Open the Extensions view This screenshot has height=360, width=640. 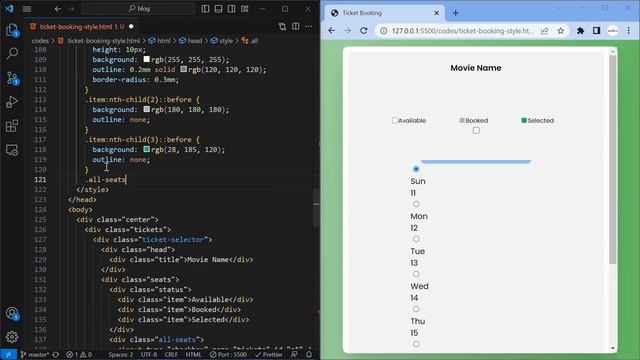(x=12, y=126)
